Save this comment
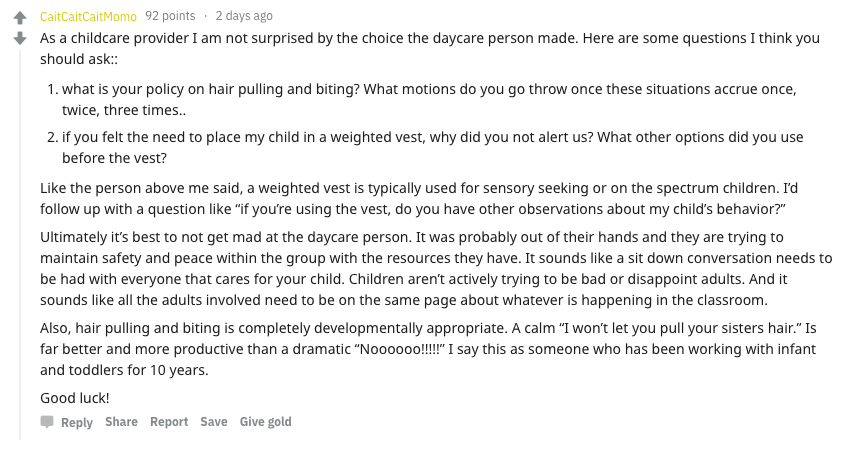Screen dimensions: 862x449 [214, 422]
